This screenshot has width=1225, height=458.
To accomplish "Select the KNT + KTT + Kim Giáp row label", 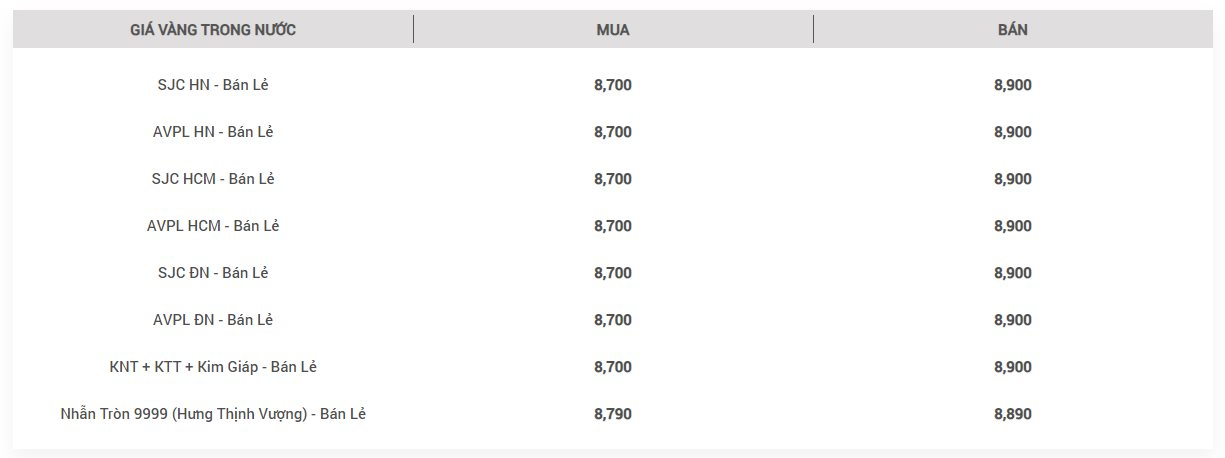I will click(213, 367).
